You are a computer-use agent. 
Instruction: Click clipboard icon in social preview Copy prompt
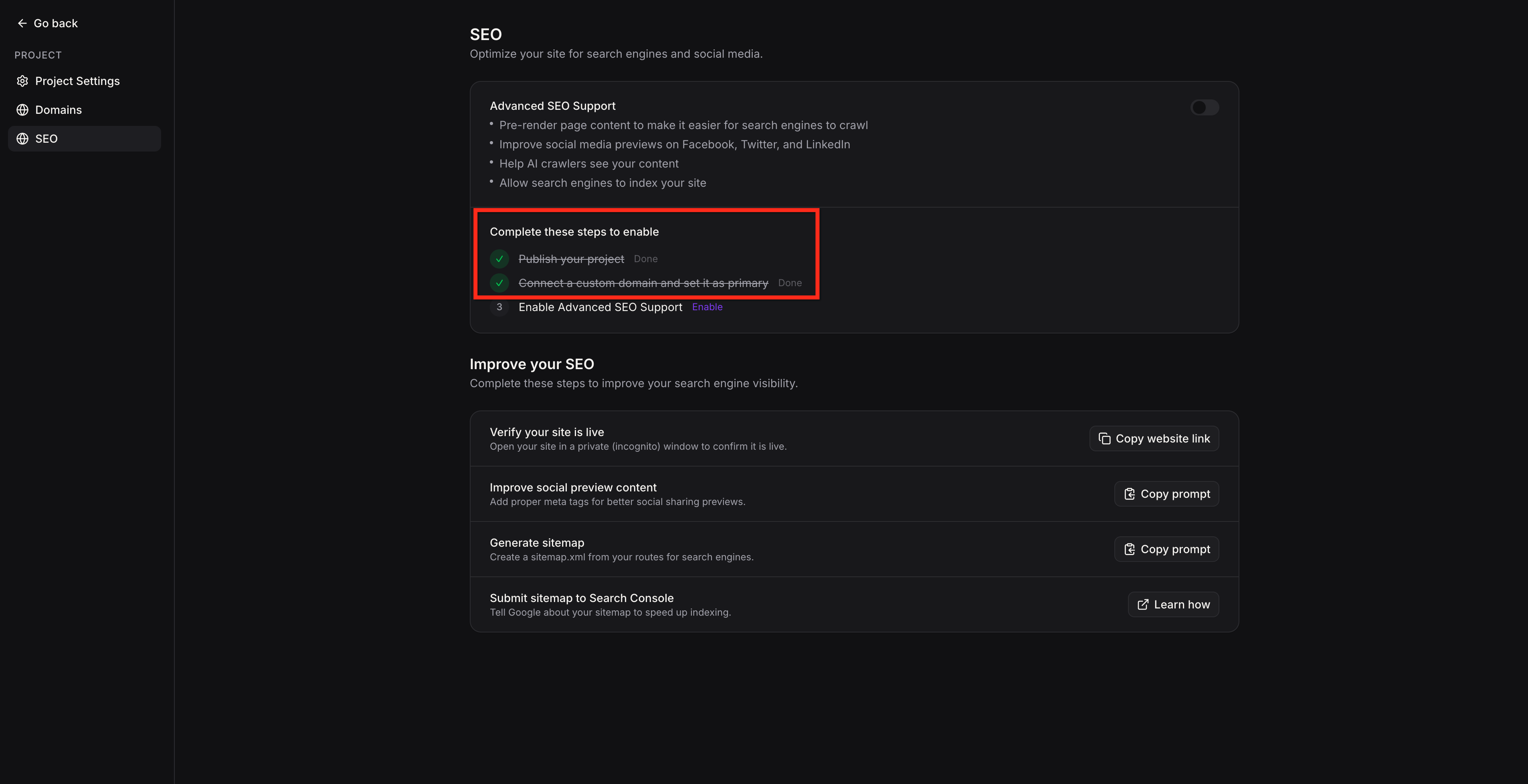pyautogui.click(x=1129, y=494)
